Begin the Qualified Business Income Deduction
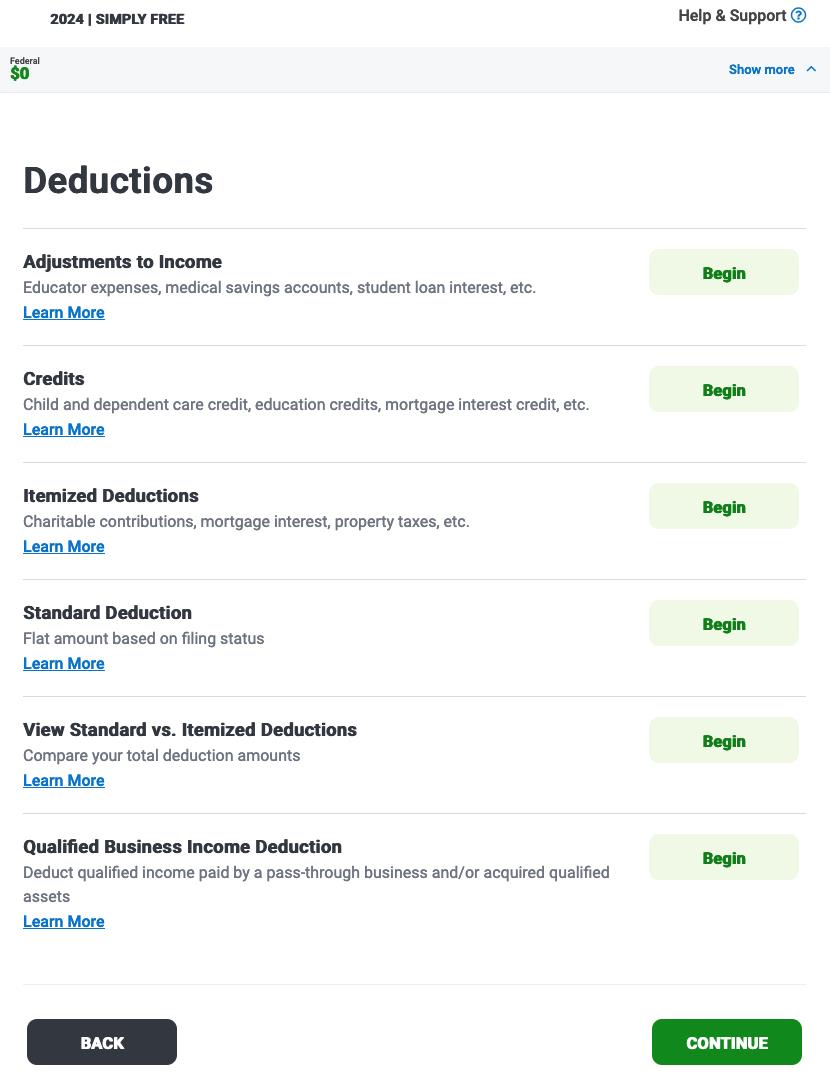Viewport: 830px width, 1080px height. pyautogui.click(x=723, y=857)
